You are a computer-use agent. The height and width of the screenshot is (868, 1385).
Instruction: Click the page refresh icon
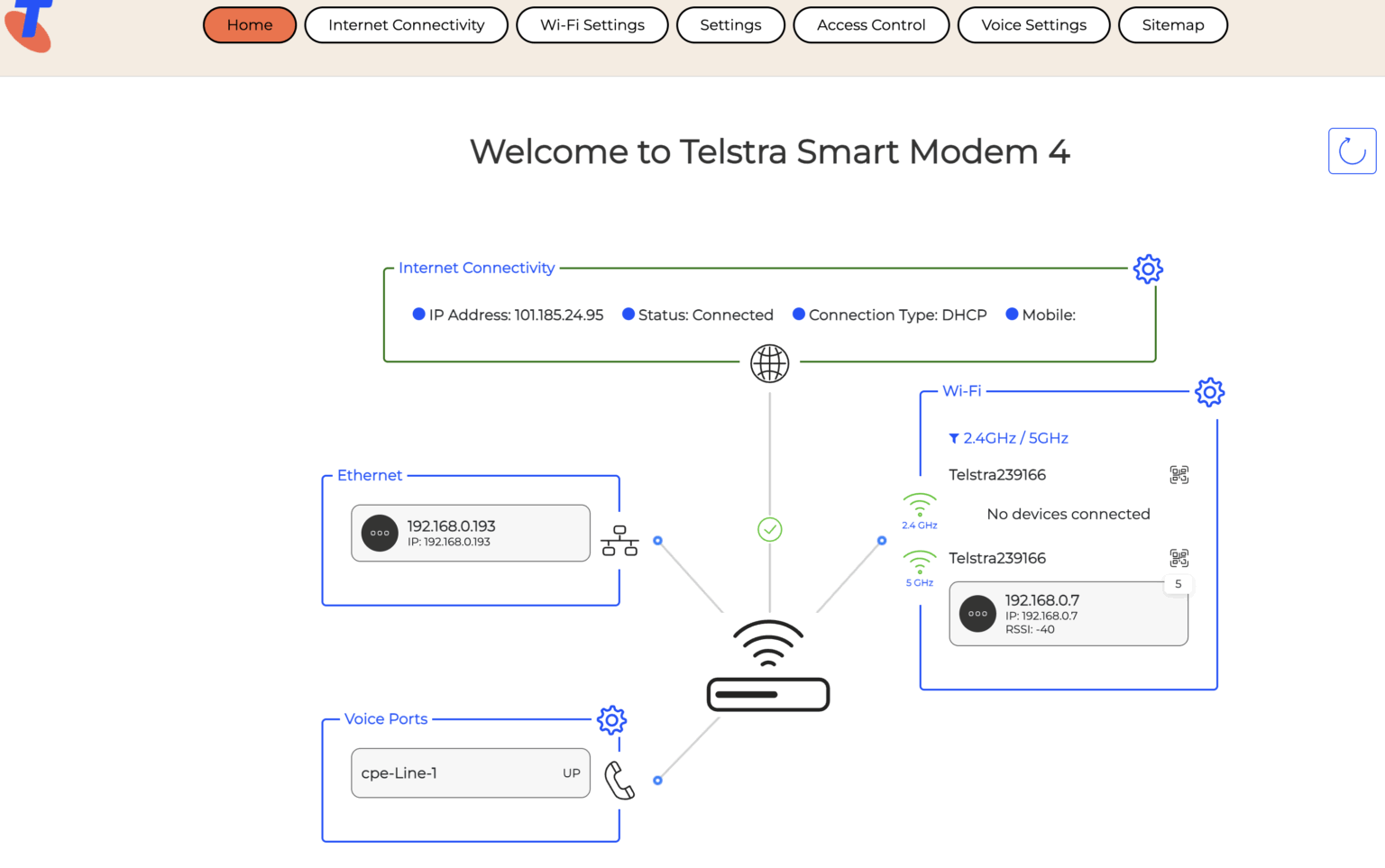coord(1352,151)
